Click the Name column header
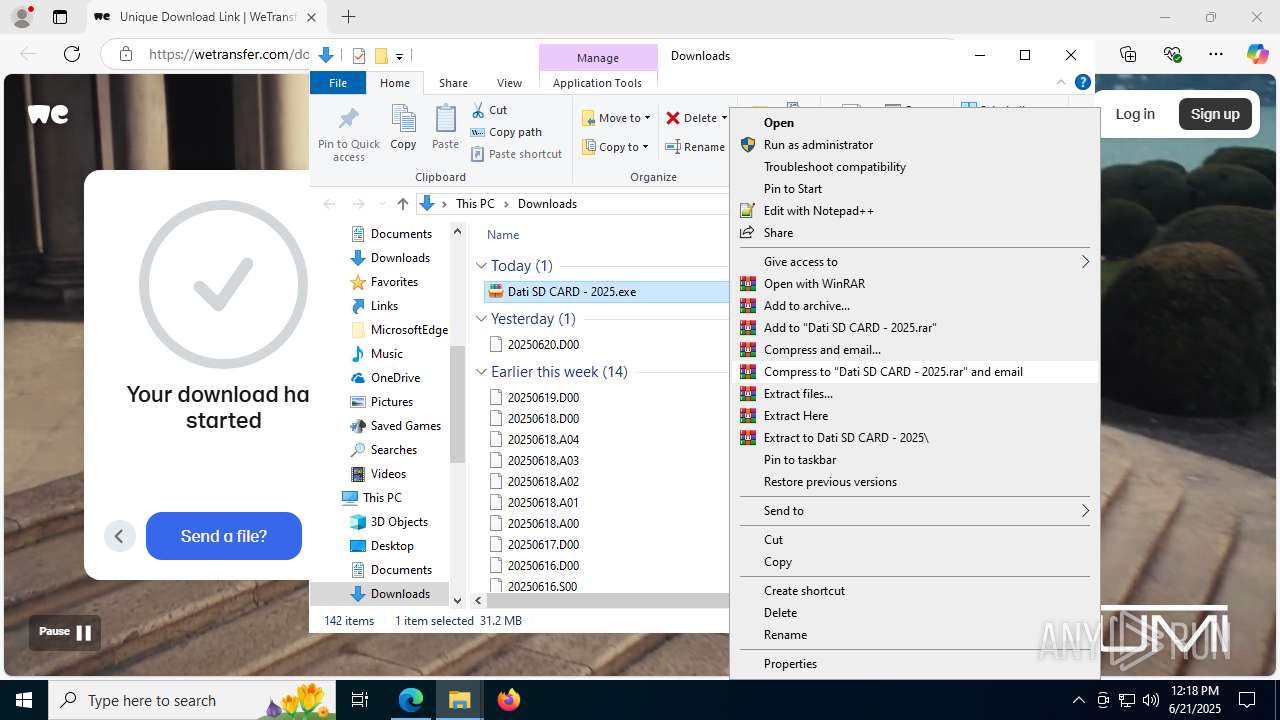 click(503, 235)
